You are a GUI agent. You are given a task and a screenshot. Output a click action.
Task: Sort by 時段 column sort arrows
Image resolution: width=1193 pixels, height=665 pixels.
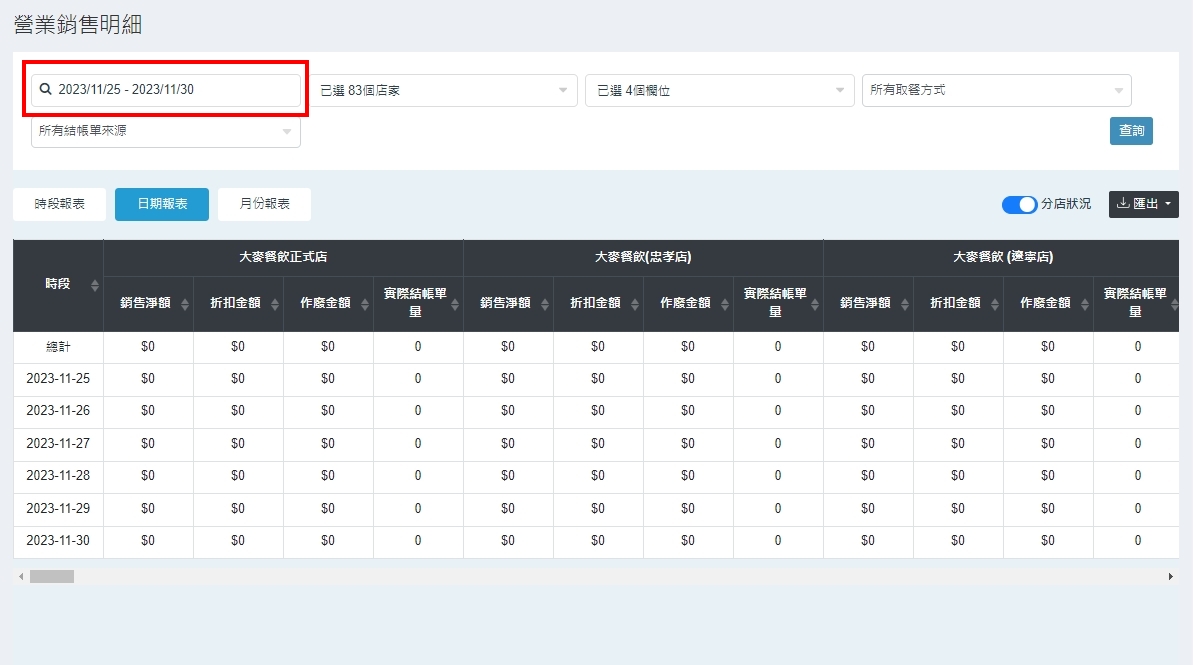(95, 285)
